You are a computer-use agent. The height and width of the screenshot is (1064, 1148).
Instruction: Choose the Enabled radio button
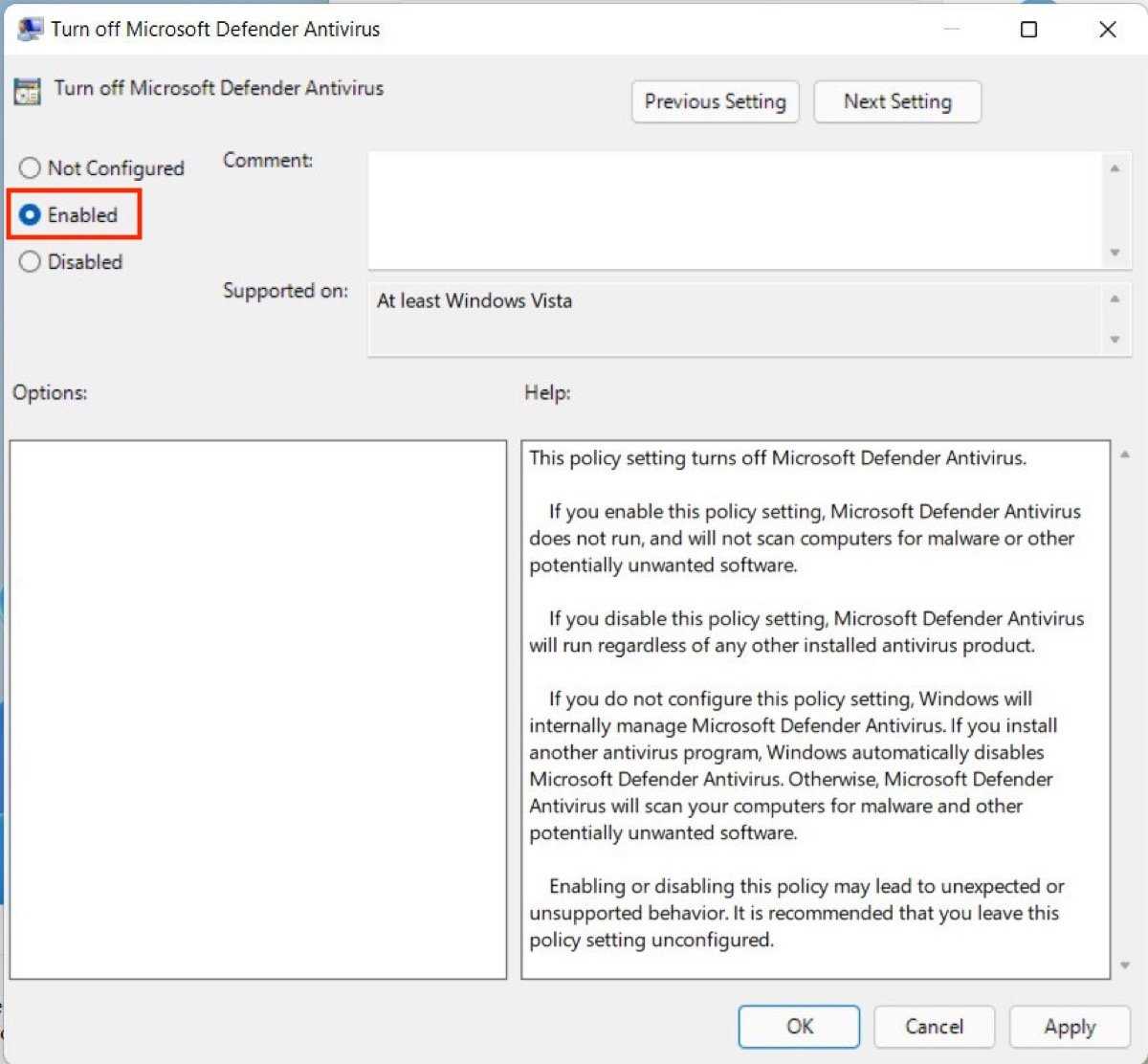30,215
